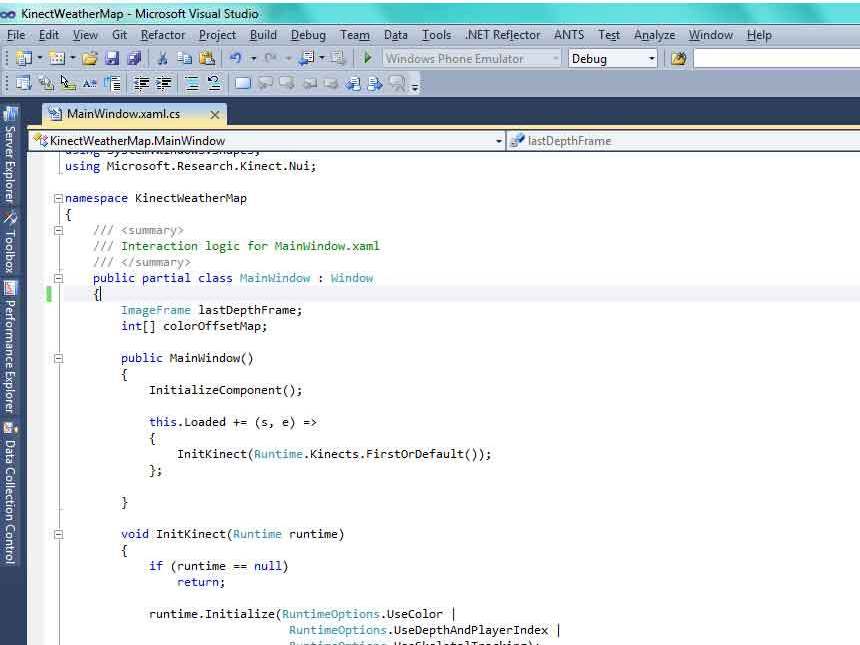860x645 pixels.
Task: Click the Decrease Line Indent icon
Action: click(142, 83)
